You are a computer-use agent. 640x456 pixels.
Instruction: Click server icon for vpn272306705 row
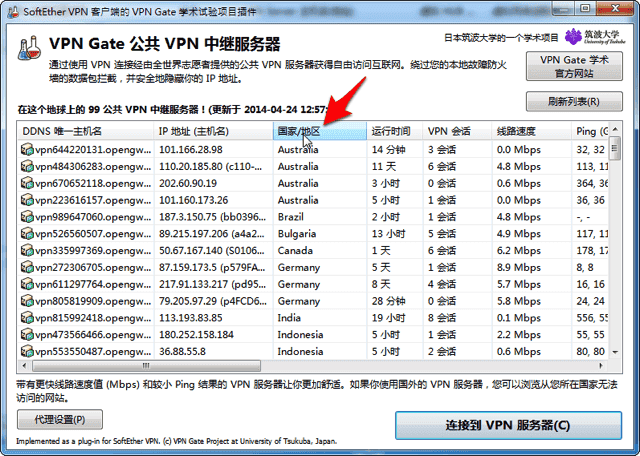tap(27, 267)
